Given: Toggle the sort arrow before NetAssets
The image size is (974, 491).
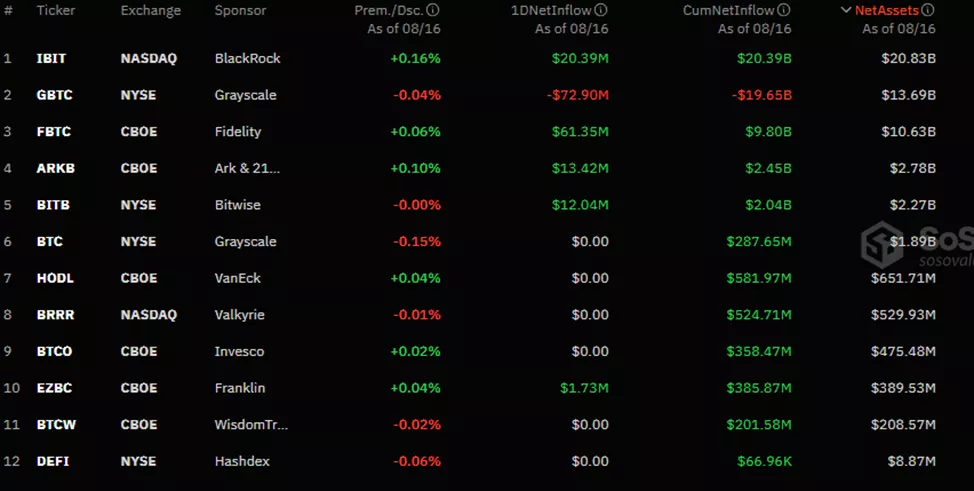Looking at the screenshot, I should (846, 10).
